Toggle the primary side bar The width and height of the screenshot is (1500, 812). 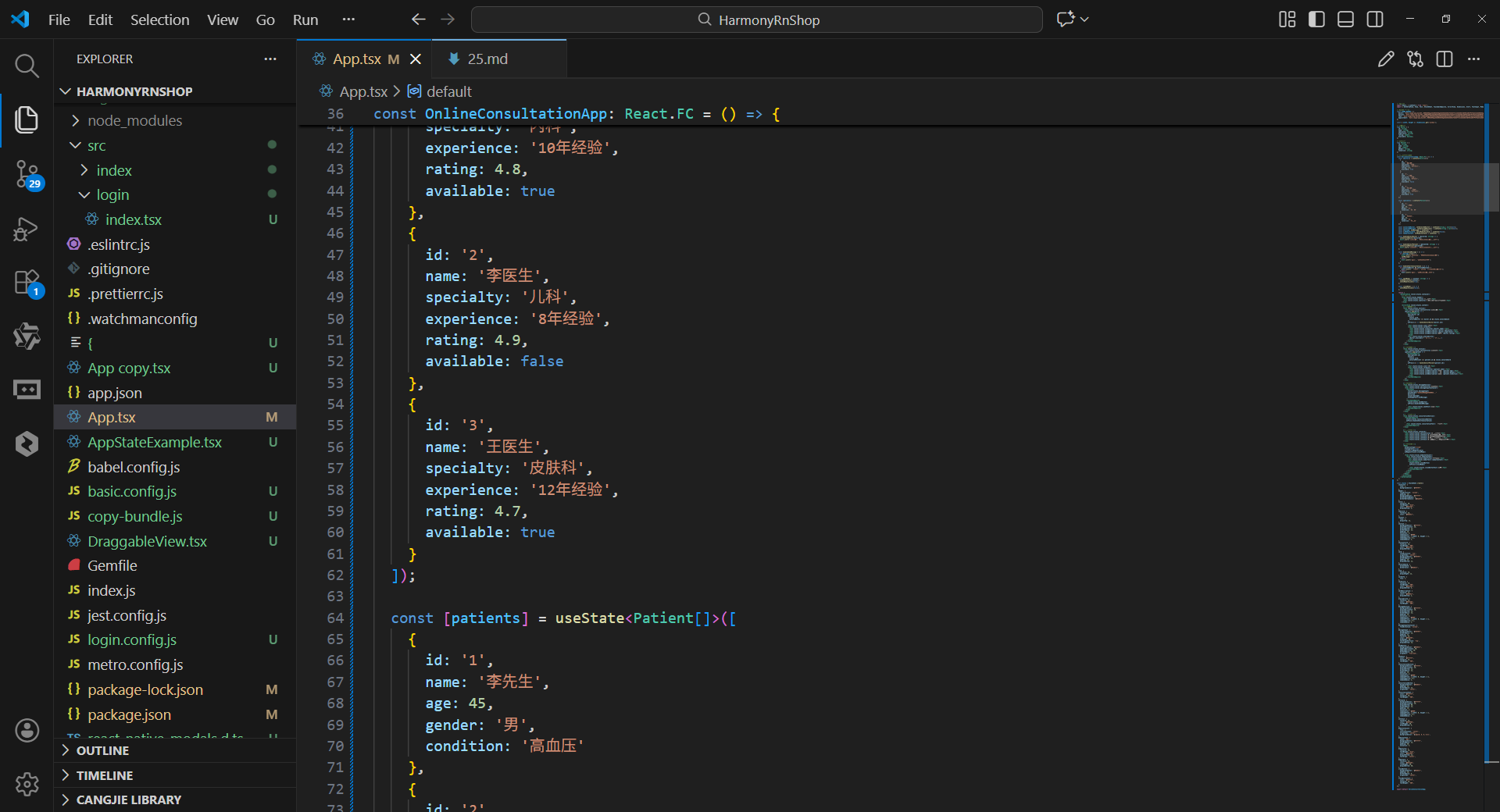pyautogui.click(x=1316, y=20)
